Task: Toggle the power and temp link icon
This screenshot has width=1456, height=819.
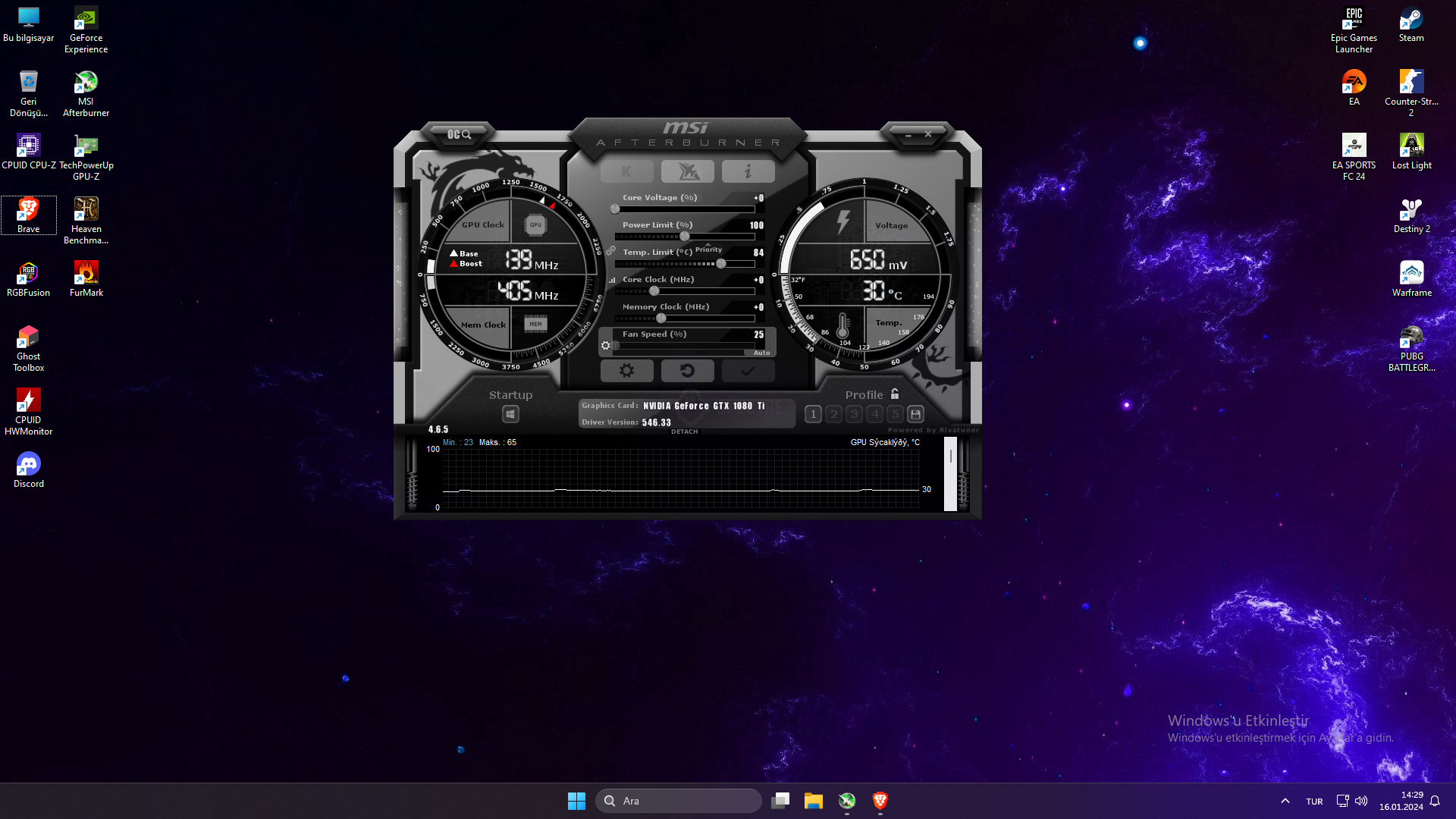Action: [x=610, y=250]
